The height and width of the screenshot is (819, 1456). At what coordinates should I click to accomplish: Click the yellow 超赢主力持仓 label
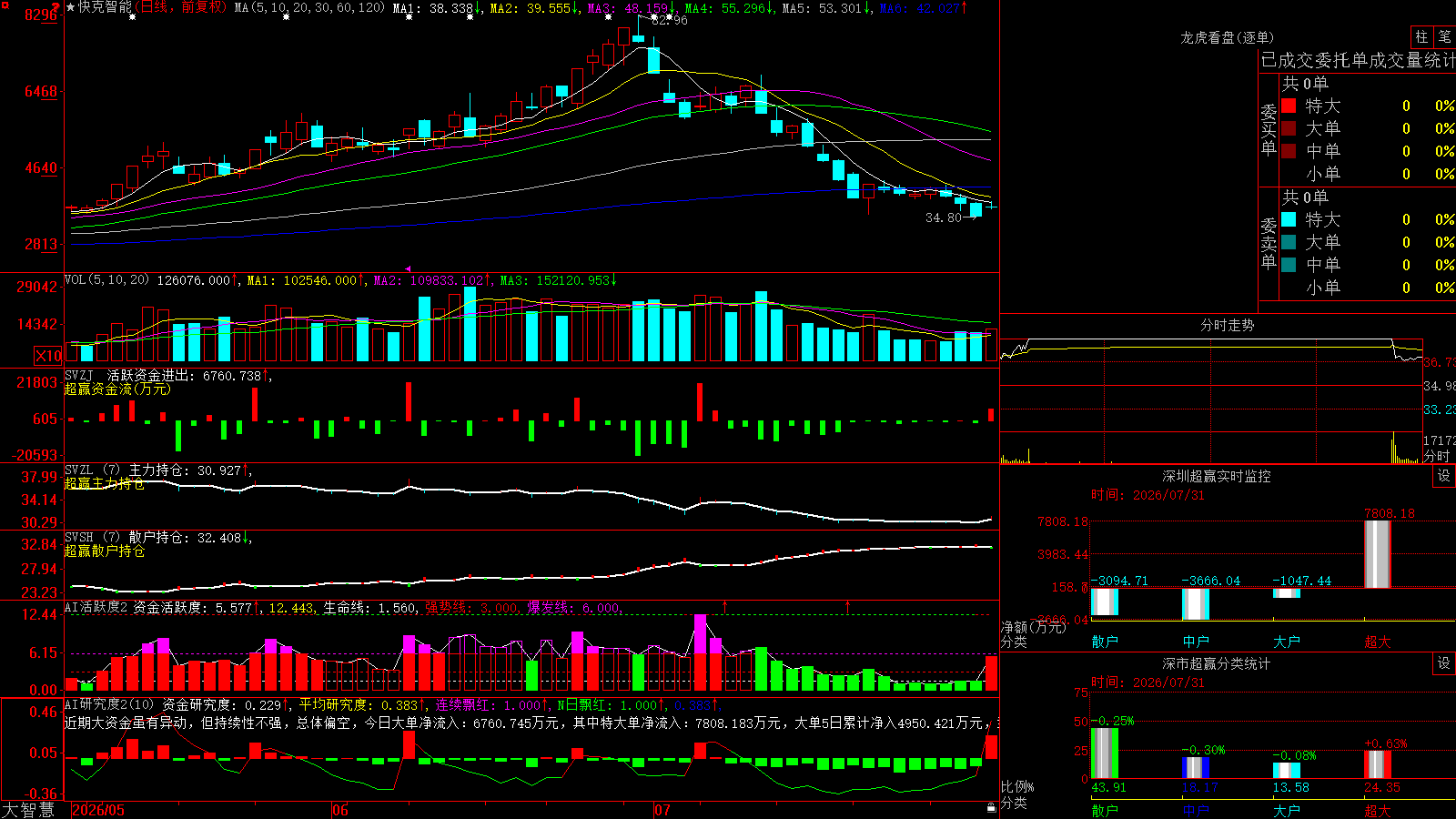tap(105, 484)
